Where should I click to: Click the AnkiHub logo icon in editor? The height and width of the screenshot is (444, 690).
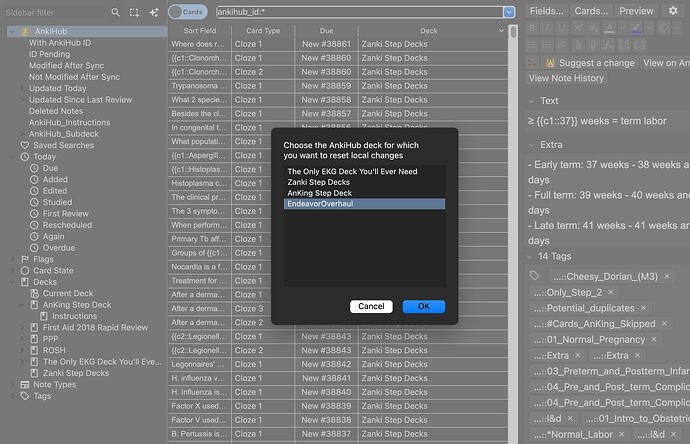click(x=532, y=63)
